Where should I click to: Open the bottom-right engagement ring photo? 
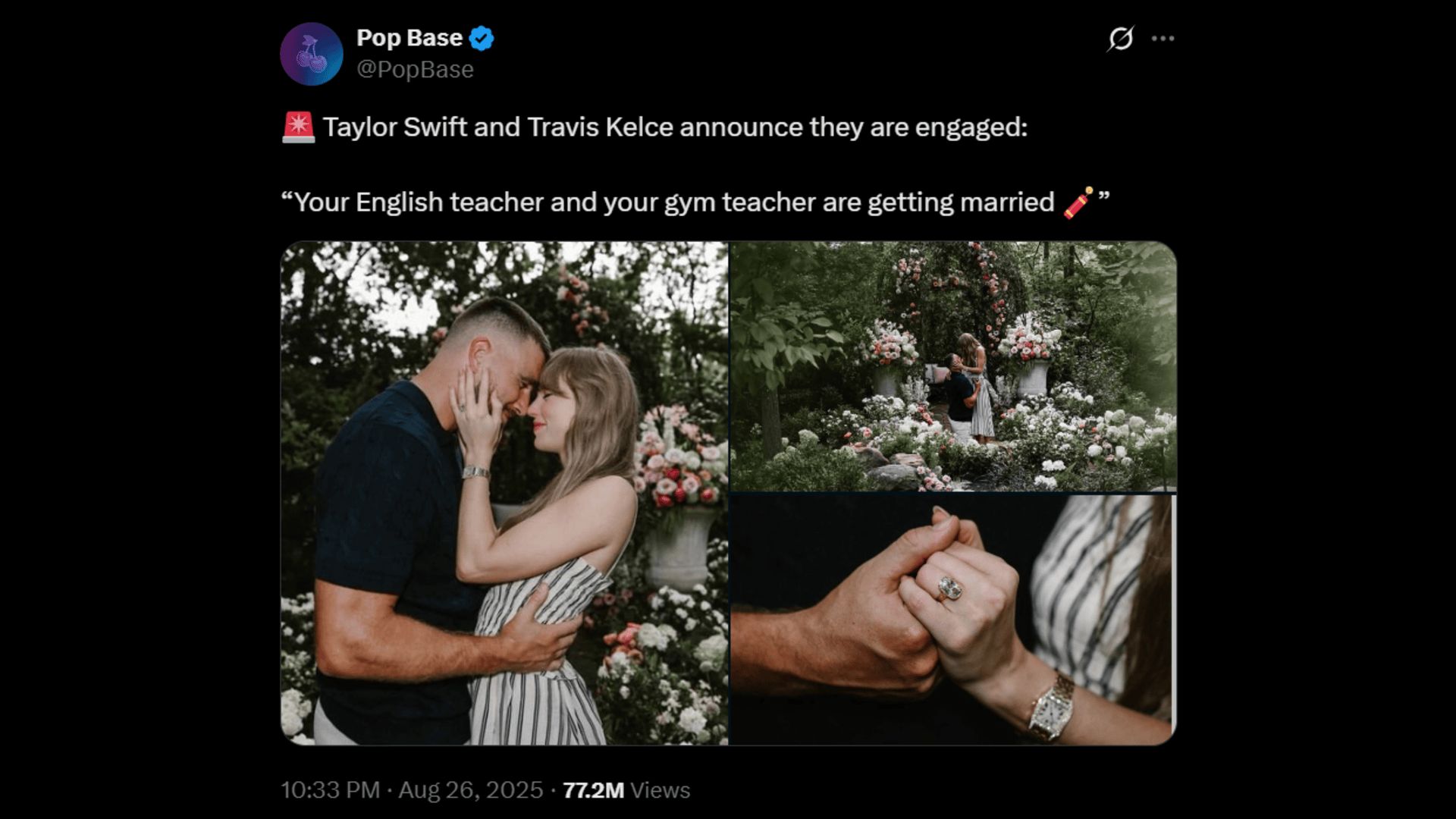click(952, 620)
